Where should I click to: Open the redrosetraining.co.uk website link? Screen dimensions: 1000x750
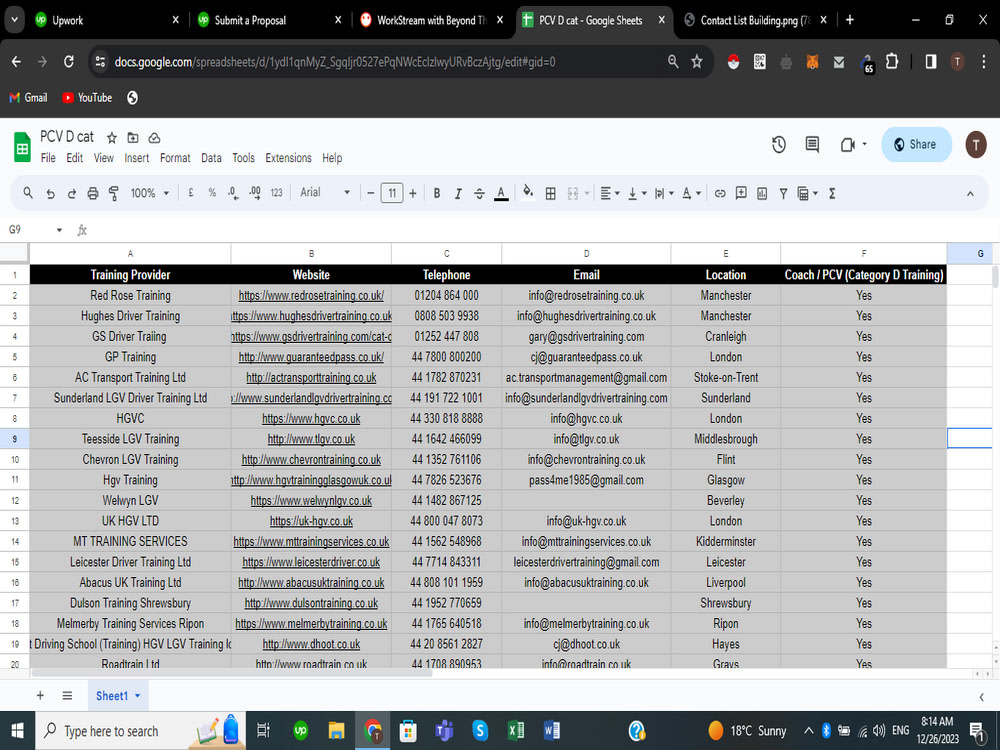(311, 295)
